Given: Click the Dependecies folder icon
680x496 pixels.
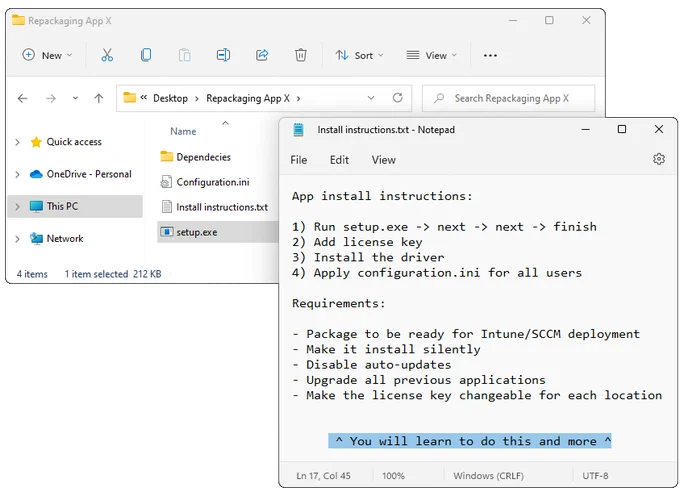Looking at the screenshot, I should tap(167, 157).
